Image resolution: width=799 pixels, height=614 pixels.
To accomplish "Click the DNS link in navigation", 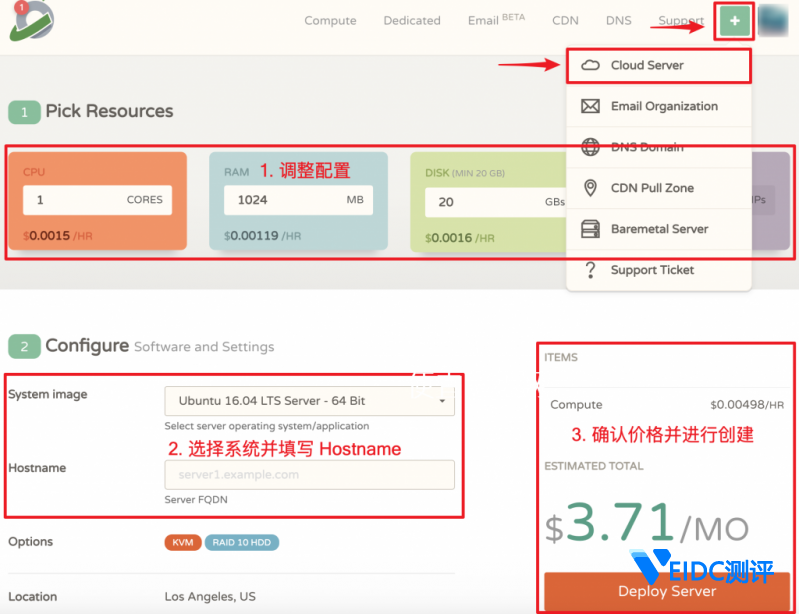I will point(618,21).
